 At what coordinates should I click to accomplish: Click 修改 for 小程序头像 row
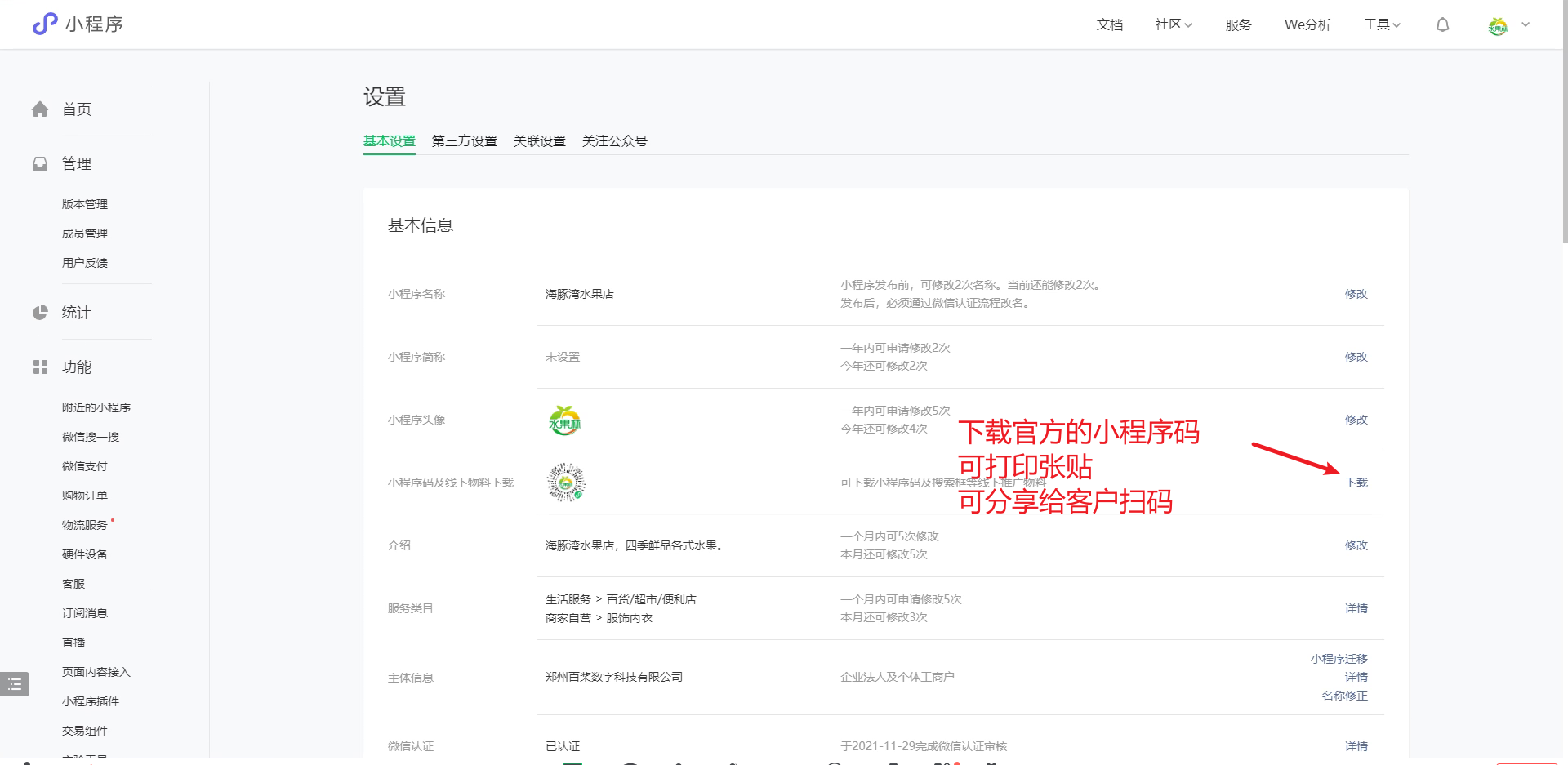pos(1356,420)
